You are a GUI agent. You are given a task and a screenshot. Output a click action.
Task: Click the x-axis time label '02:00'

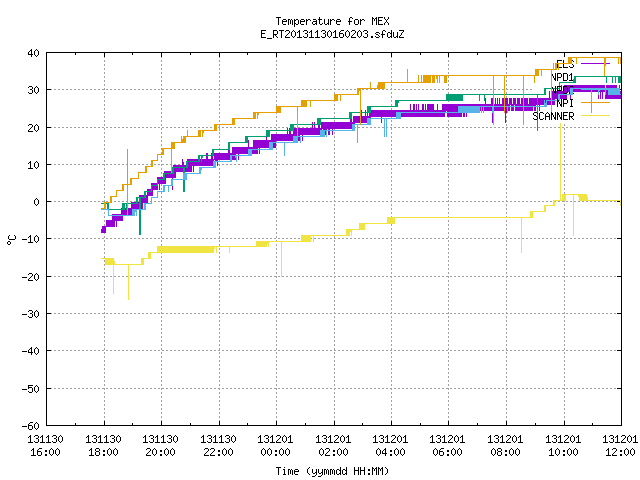coord(333,452)
